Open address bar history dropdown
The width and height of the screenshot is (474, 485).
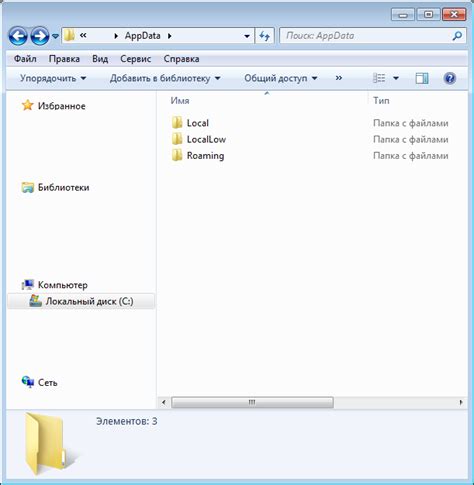pyautogui.click(x=247, y=36)
